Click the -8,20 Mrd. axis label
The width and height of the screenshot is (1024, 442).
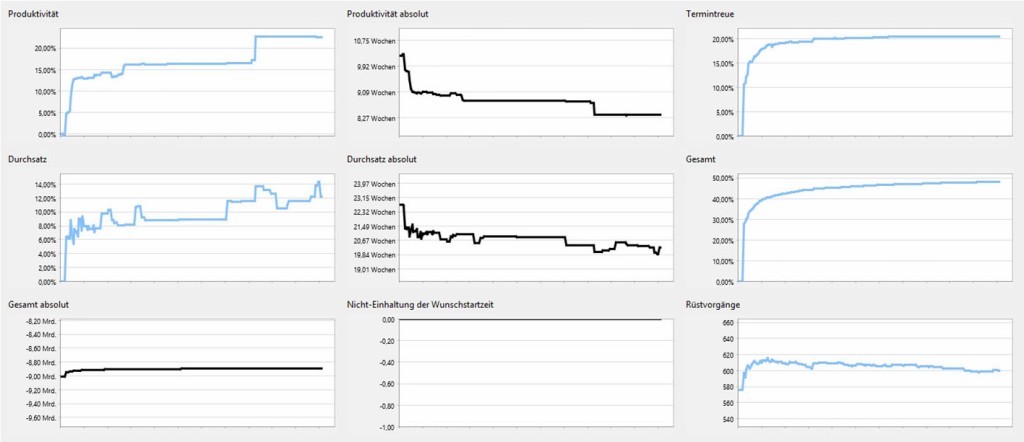(39, 320)
